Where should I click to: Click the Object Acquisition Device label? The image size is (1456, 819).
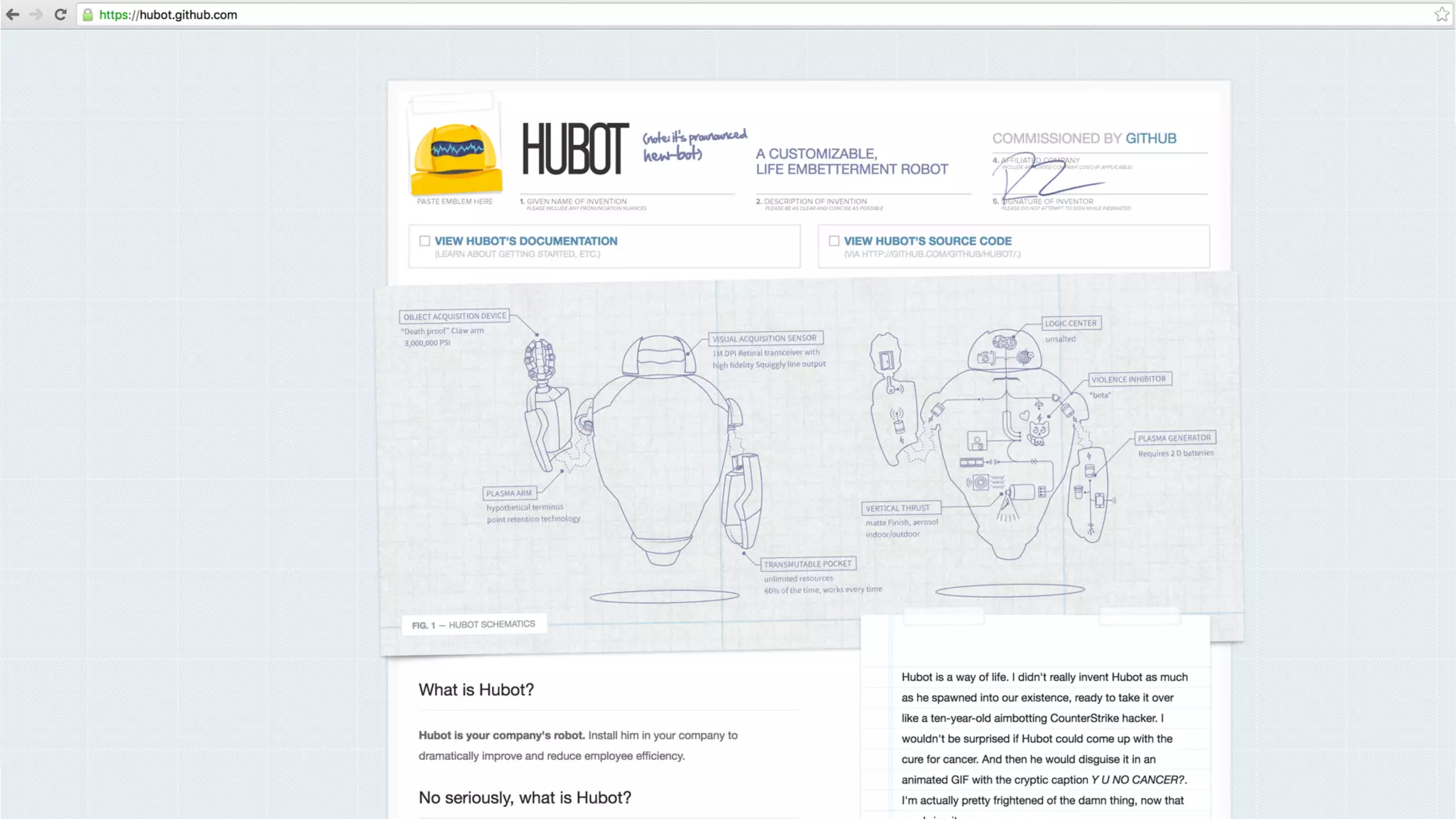(455, 316)
